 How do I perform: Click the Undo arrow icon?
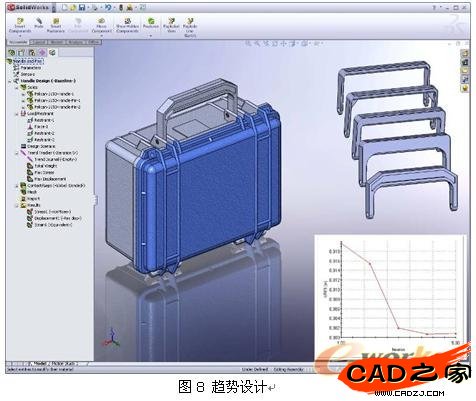click(x=108, y=7)
